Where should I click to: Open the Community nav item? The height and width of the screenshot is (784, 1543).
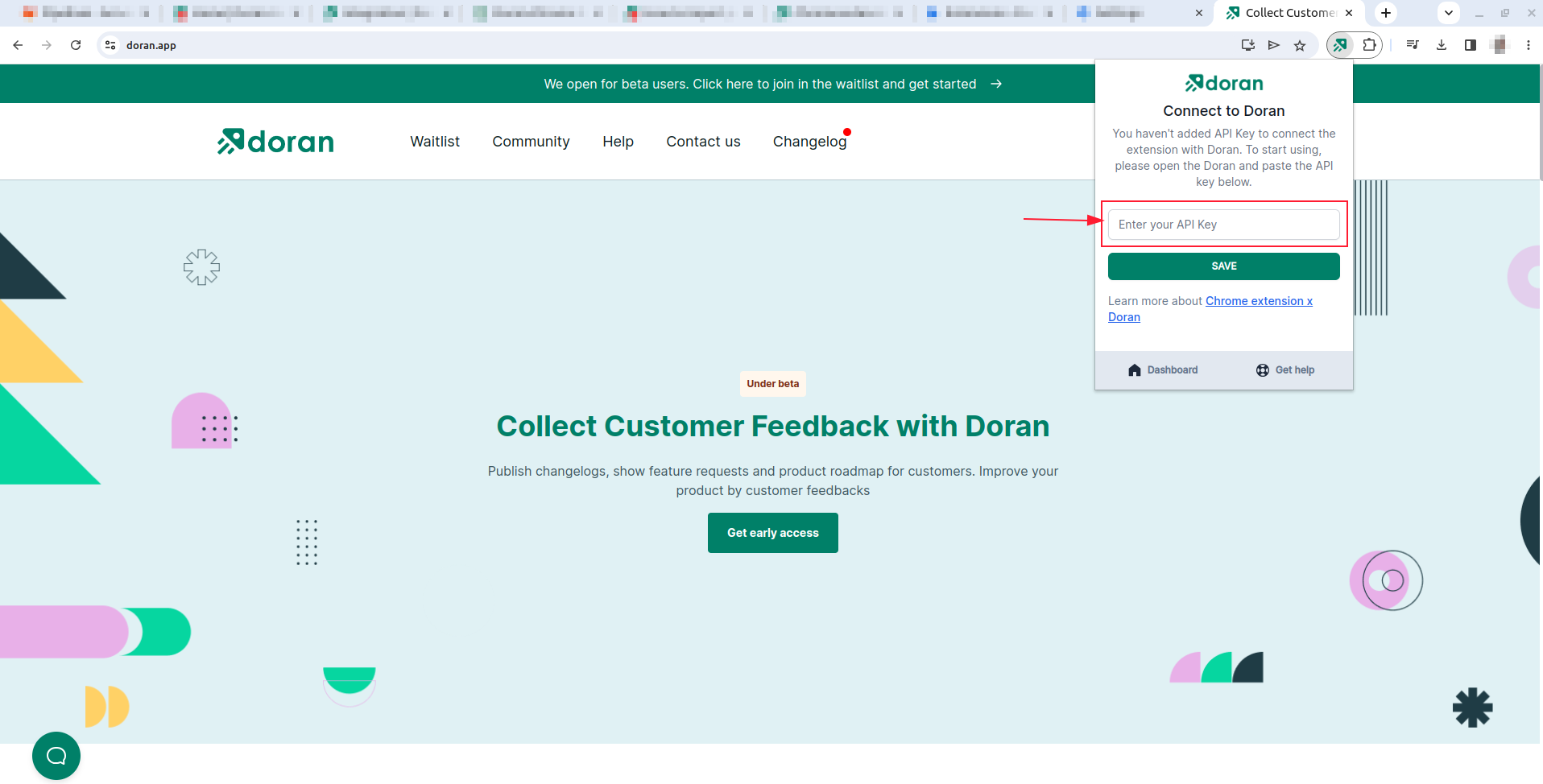[x=532, y=142]
